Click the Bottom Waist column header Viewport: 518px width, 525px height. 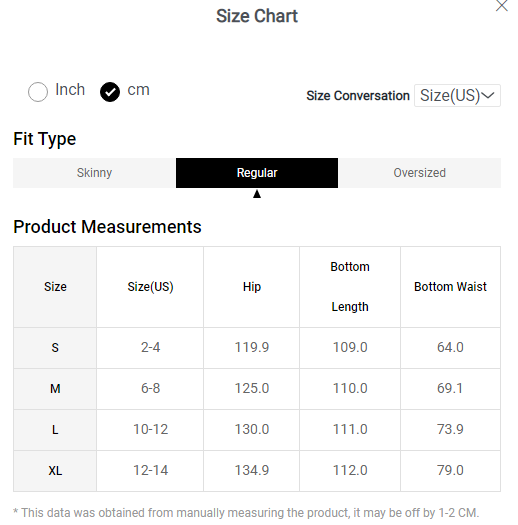pos(450,287)
